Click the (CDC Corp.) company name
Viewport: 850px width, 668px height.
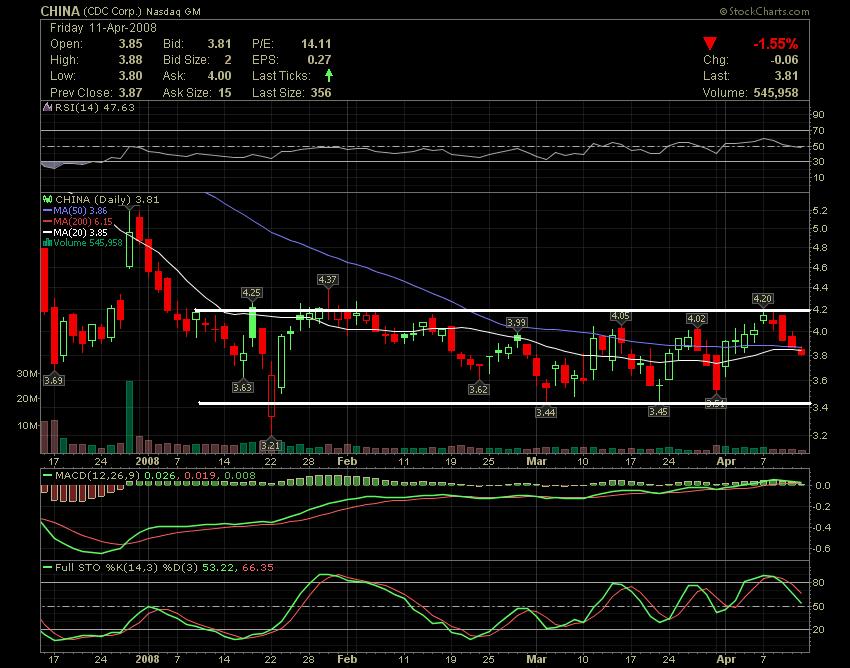(112, 11)
